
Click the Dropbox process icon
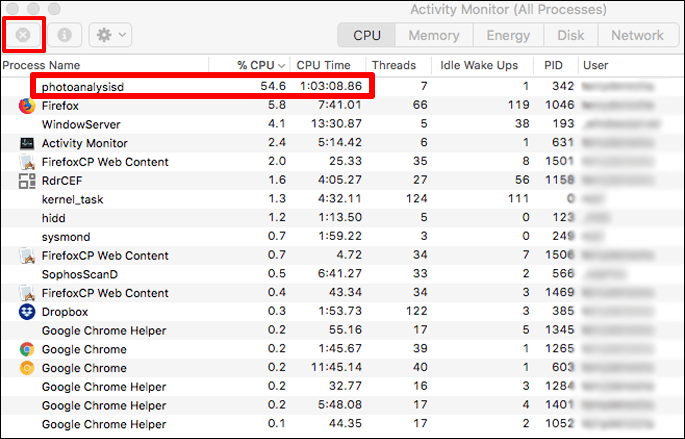point(27,312)
